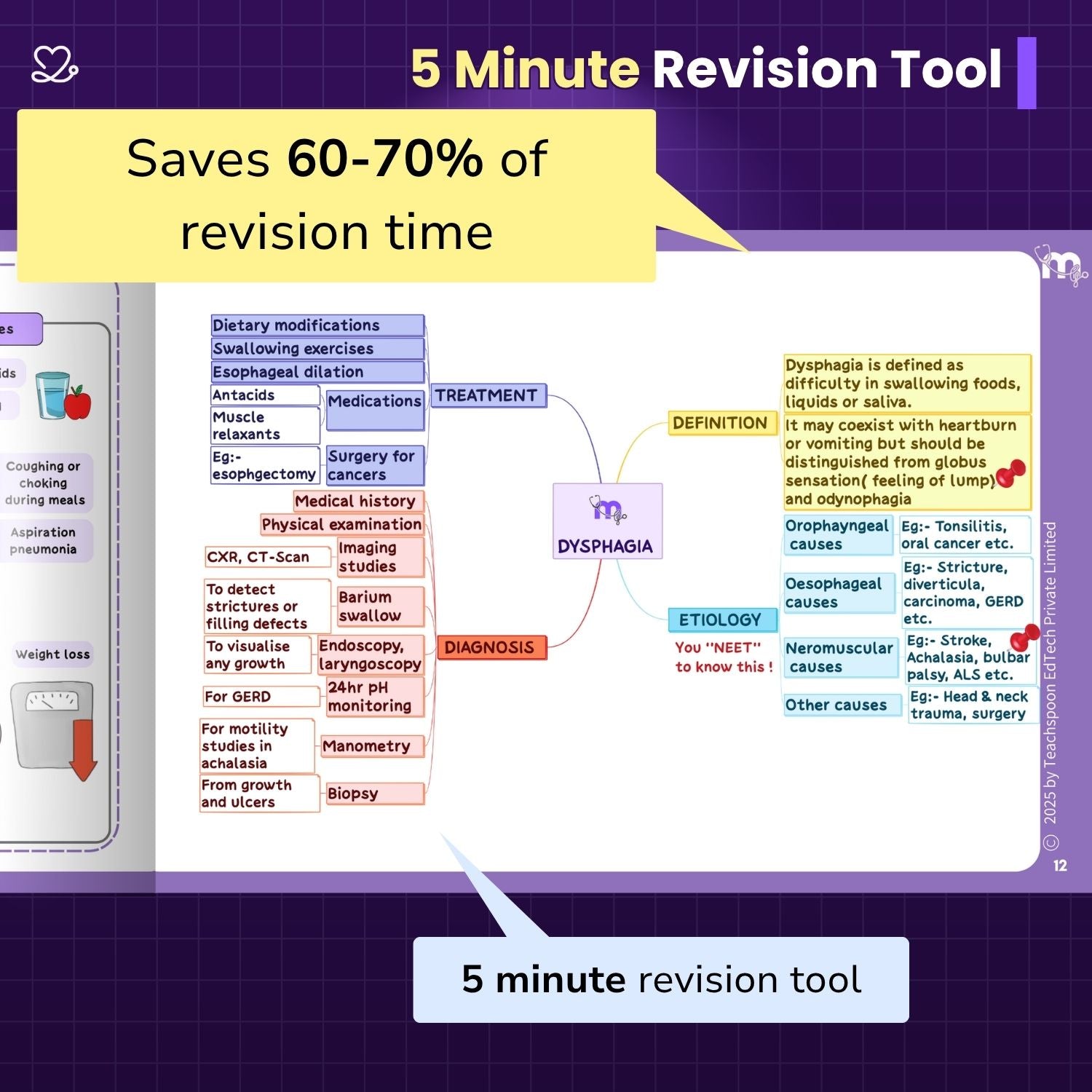Select the TREATMENT branch node
This screenshot has height=1092, width=1092.
tap(488, 395)
